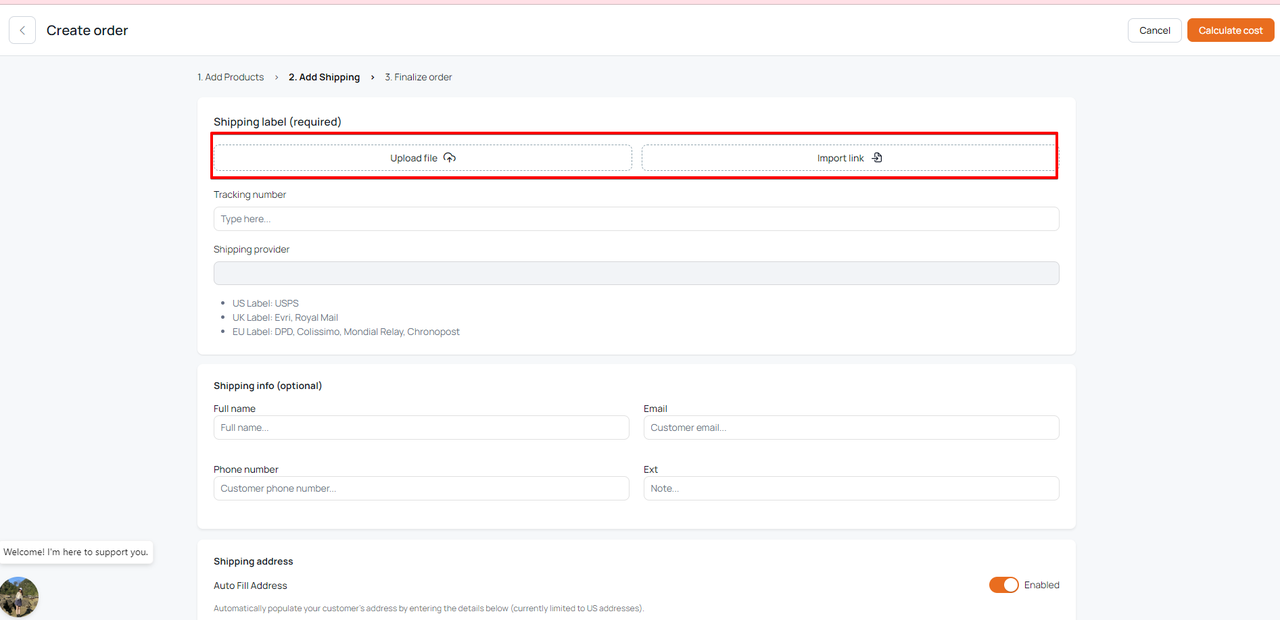This screenshot has width=1280, height=620.
Task: Open the support chat avatar
Action: pos(19,597)
